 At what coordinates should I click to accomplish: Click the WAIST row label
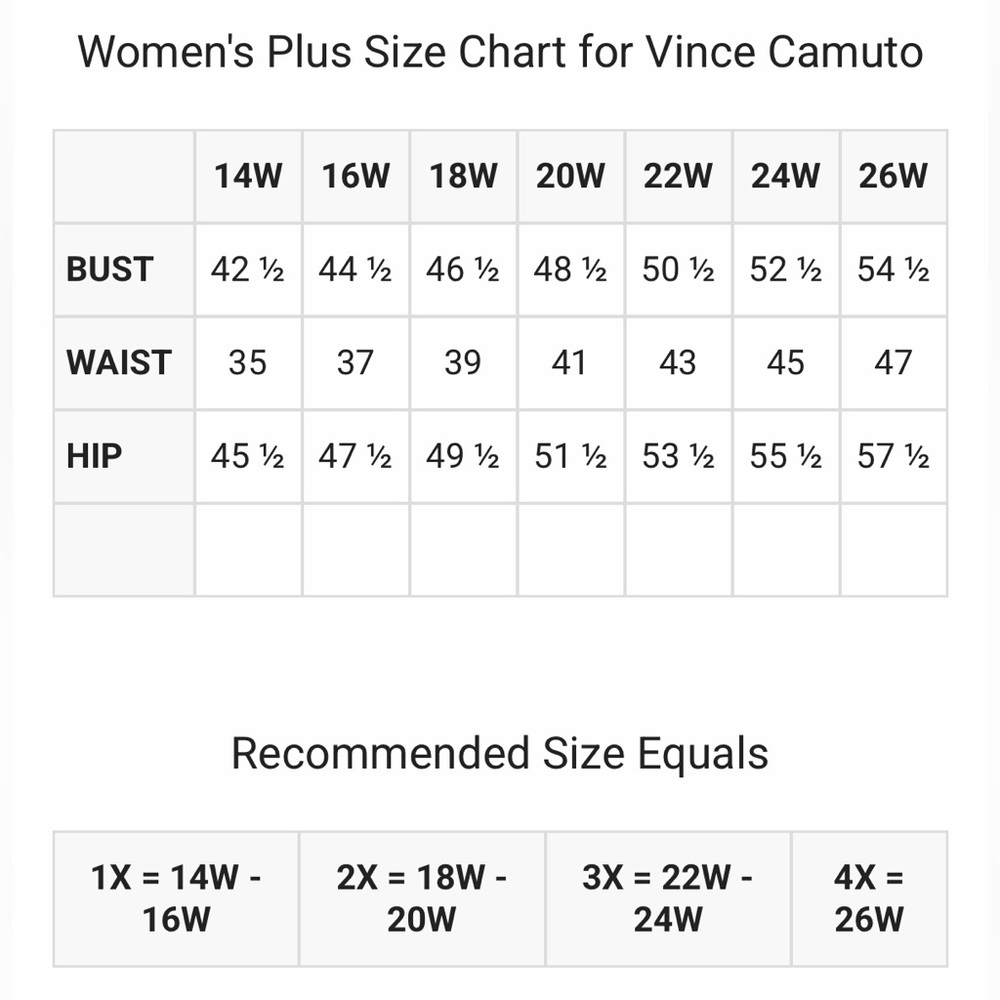tap(119, 362)
